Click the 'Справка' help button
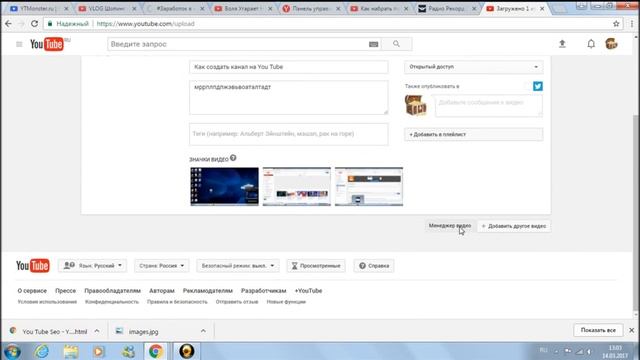 point(374,266)
